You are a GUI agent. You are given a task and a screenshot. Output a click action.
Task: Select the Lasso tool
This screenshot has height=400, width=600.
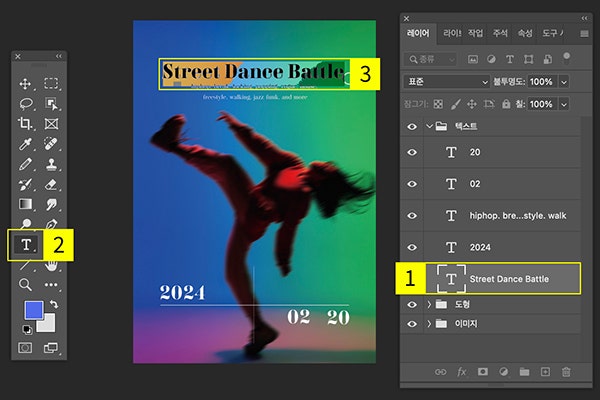tap(26, 104)
